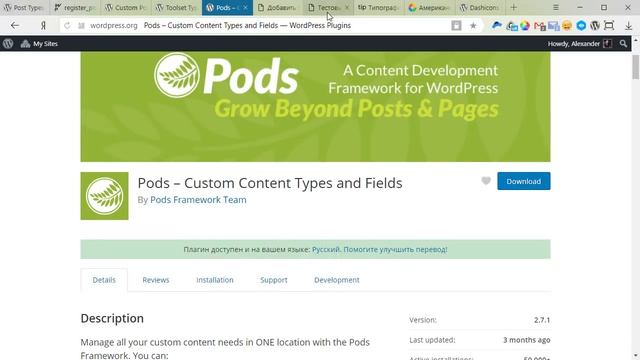Open reader mode icon in address bar

click(456, 25)
